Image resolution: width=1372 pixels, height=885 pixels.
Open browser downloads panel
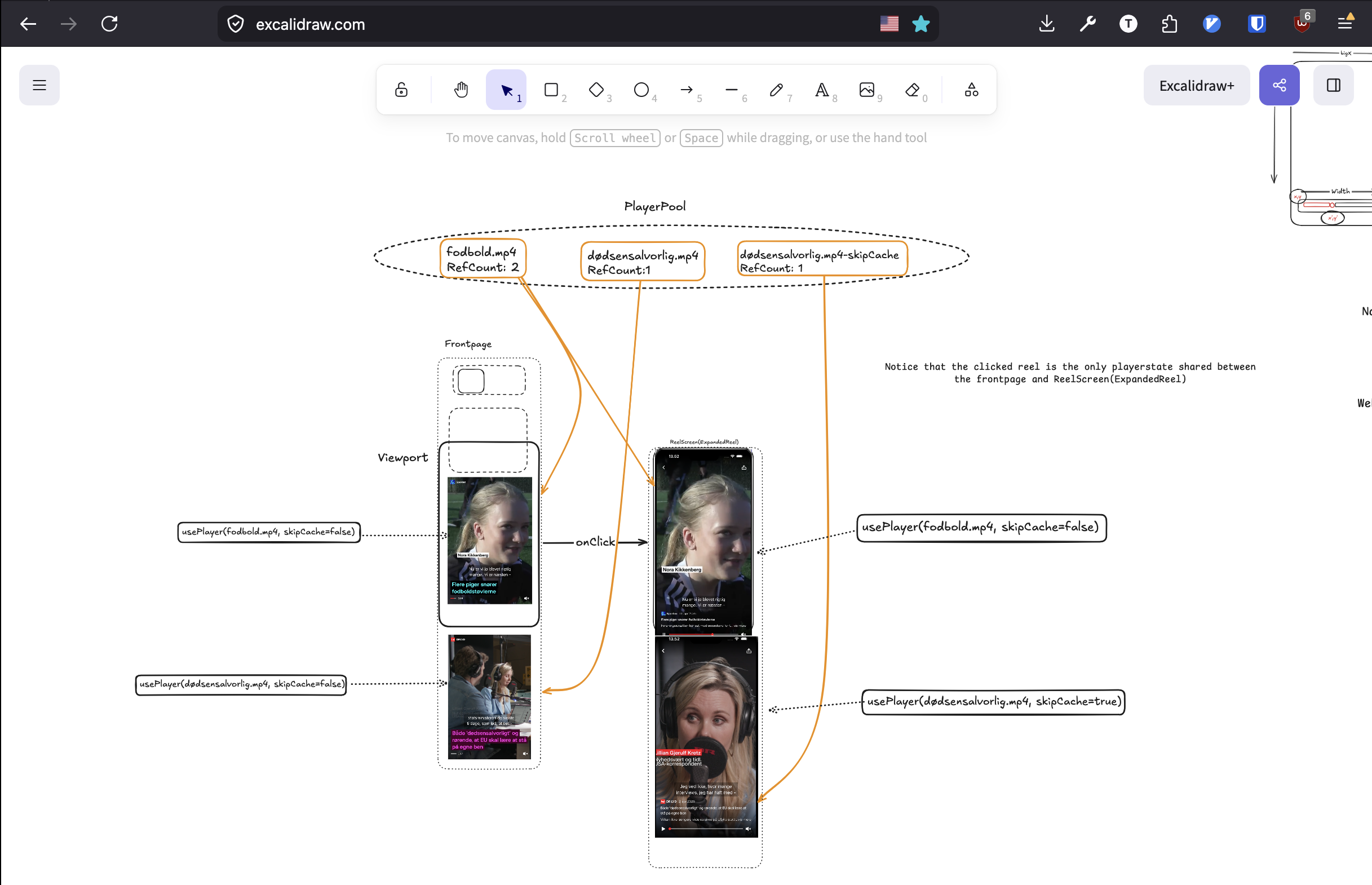coord(1046,24)
